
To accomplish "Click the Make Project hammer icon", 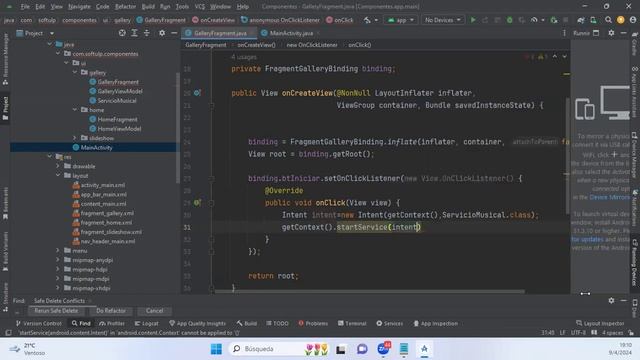I will click(x=367, y=20).
